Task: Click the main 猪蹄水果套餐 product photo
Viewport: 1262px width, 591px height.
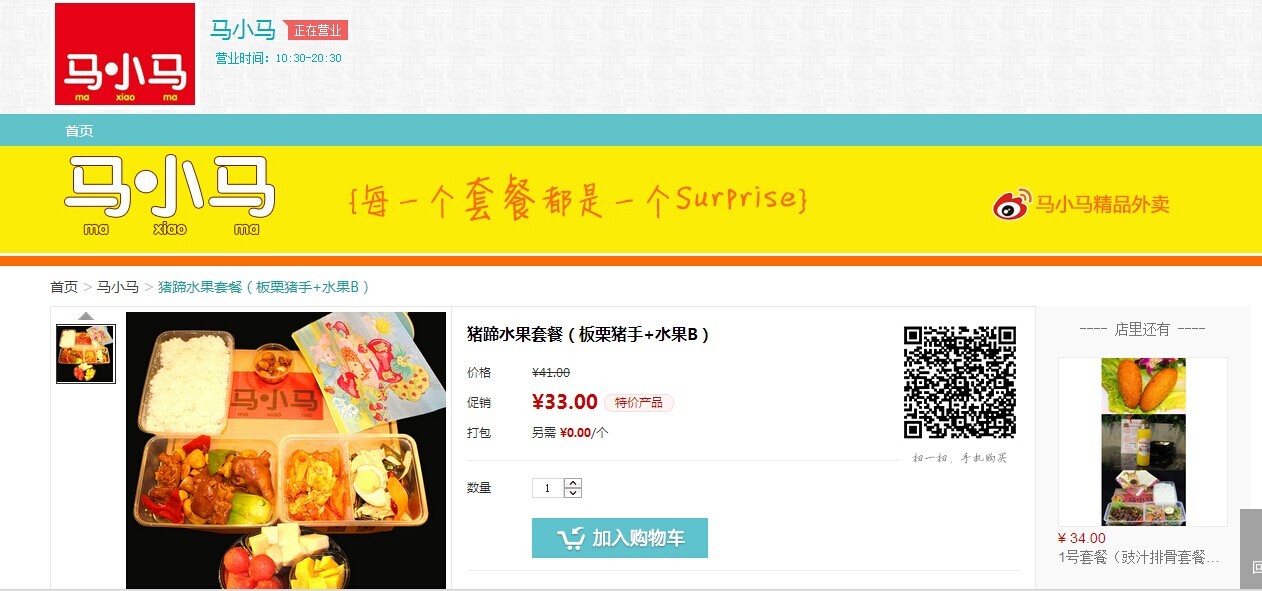Action: pos(286,450)
